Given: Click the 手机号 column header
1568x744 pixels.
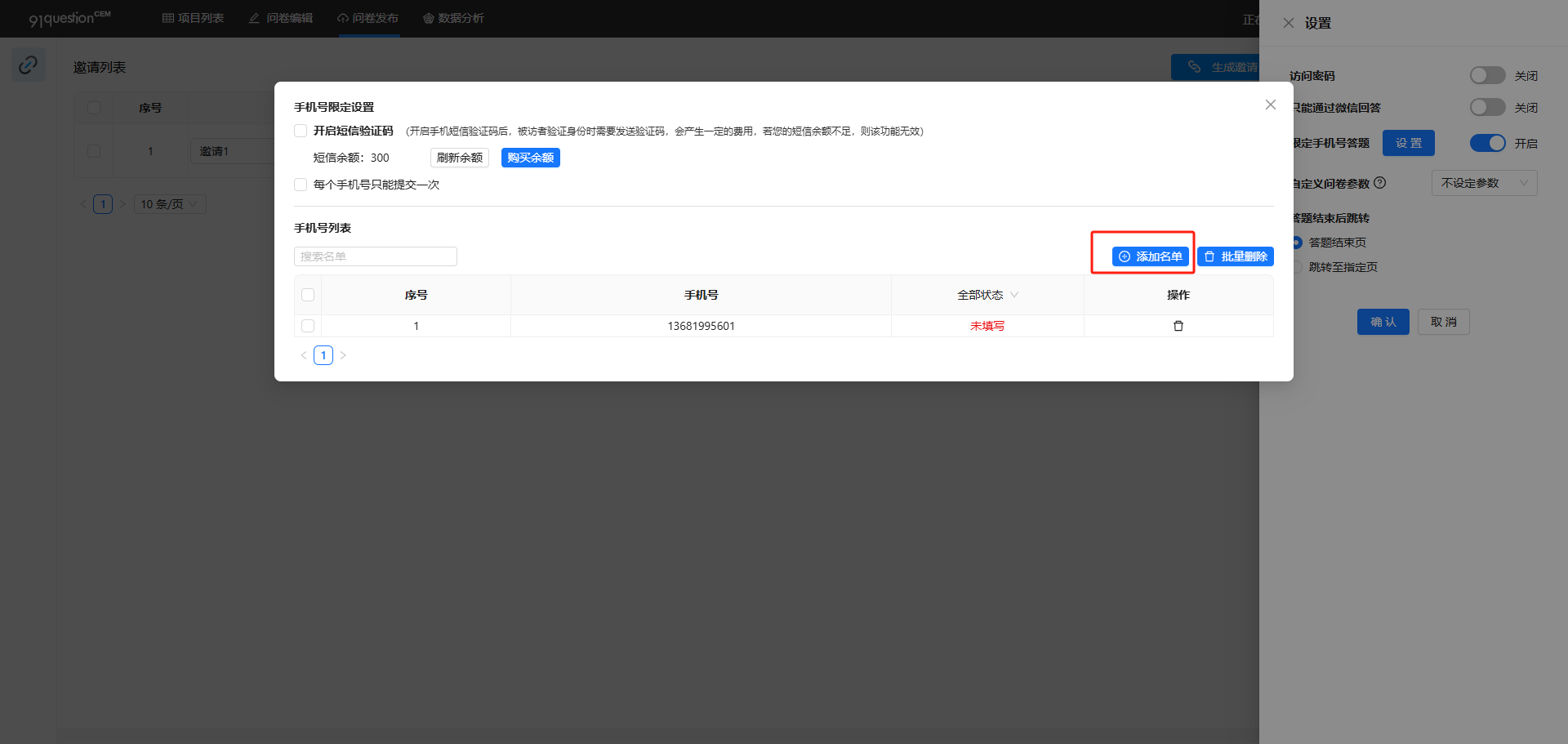Looking at the screenshot, I should [x=701, y=295].
